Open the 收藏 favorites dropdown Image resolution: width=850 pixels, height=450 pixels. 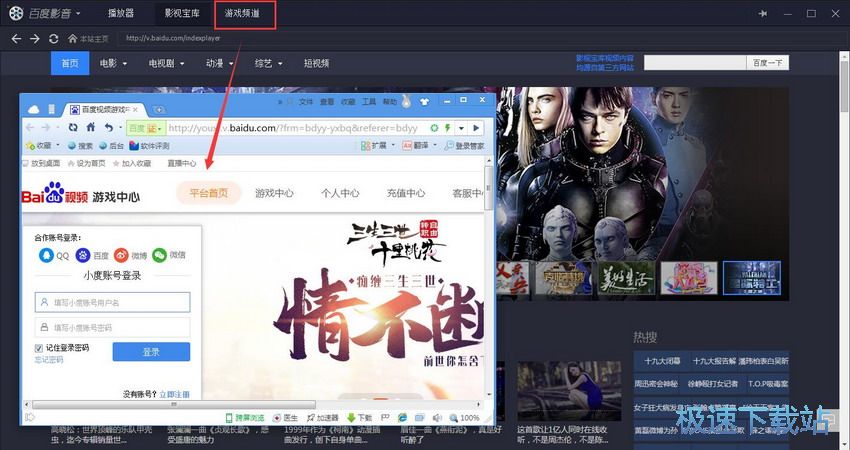[42, 146]
